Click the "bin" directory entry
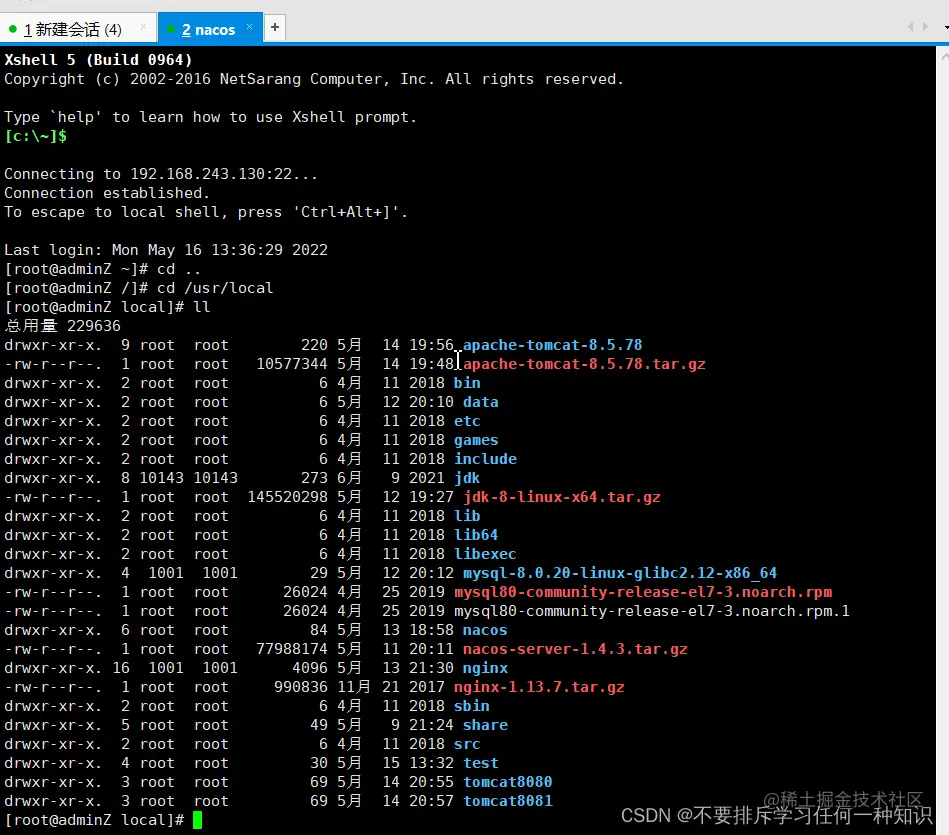Screen dimensions: 949x835 467,383
